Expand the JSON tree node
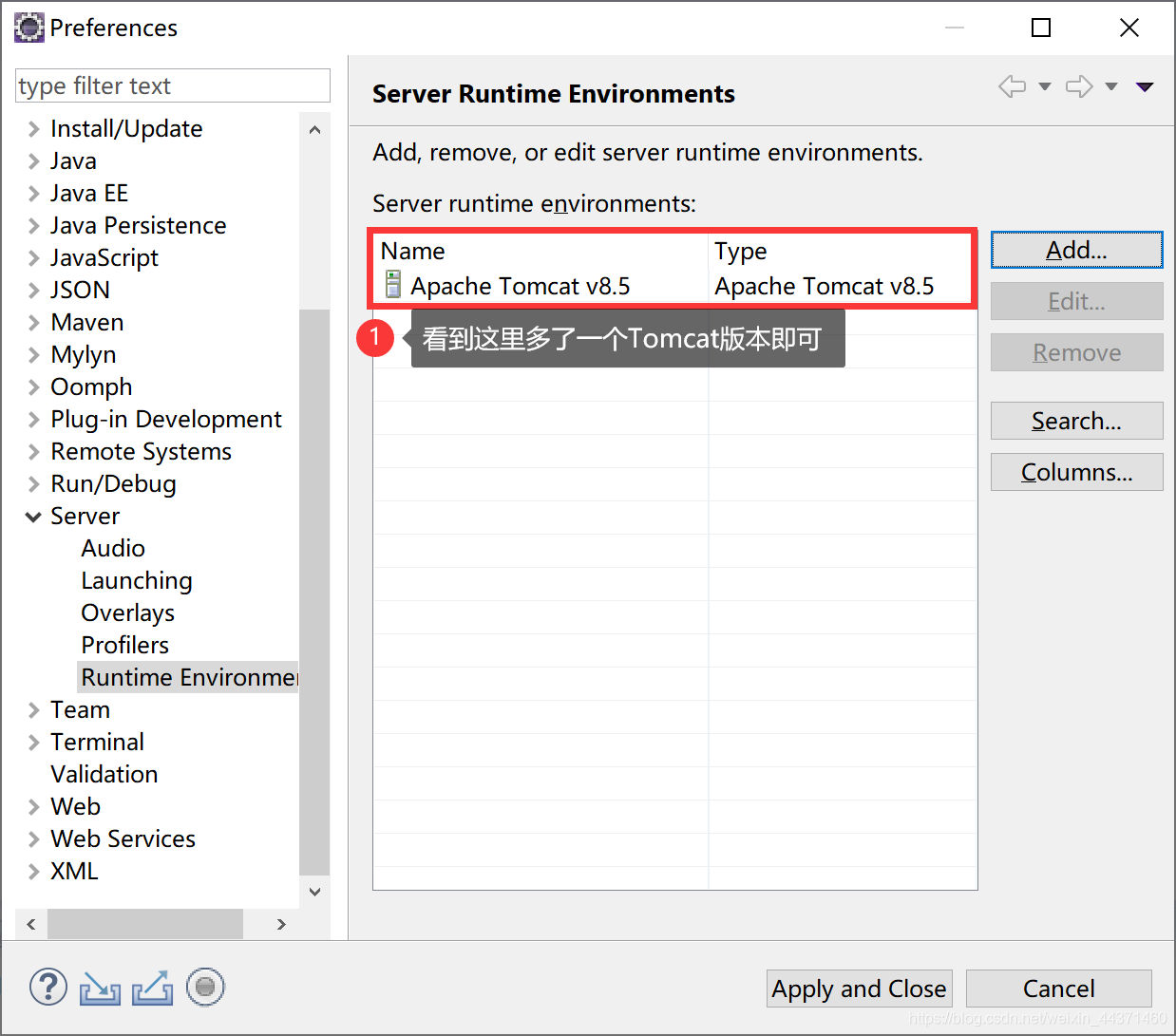 tap(33, 291)
